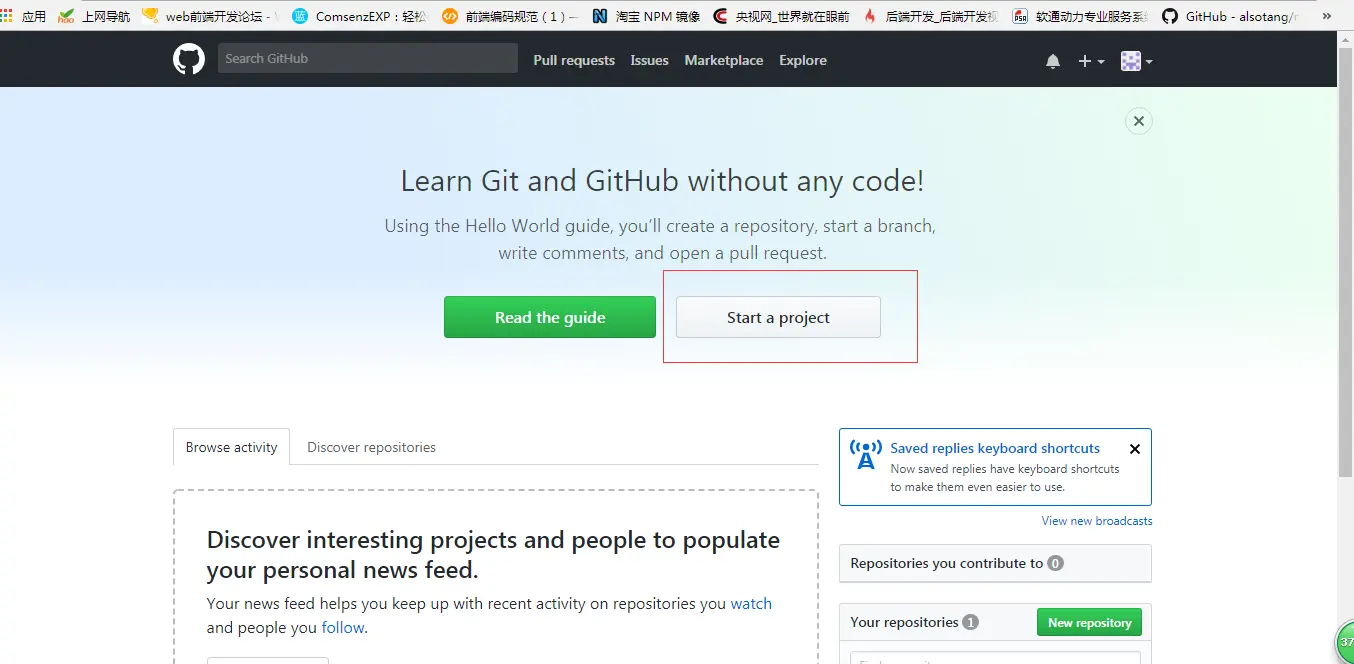Open the web前端开发论坛 bookmark

[210, 16]
